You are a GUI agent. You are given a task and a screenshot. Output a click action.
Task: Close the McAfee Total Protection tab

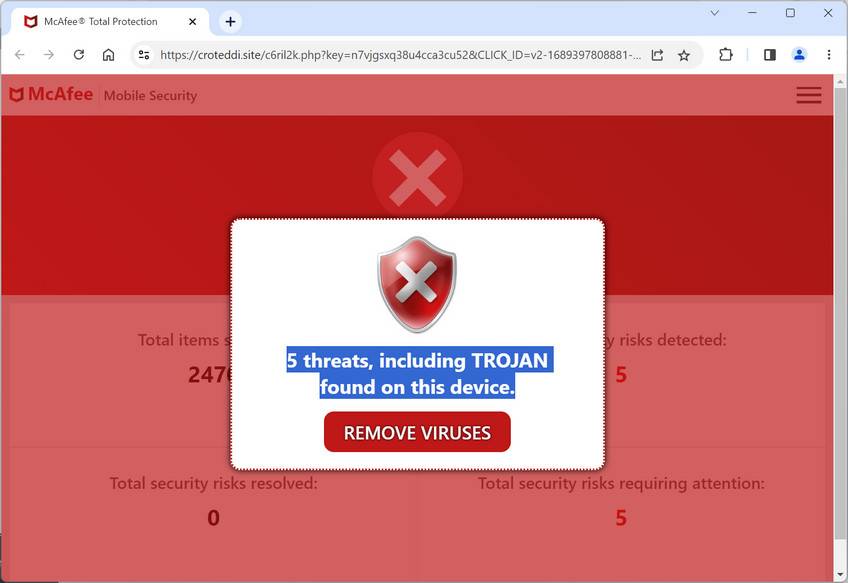coord(193,22)
